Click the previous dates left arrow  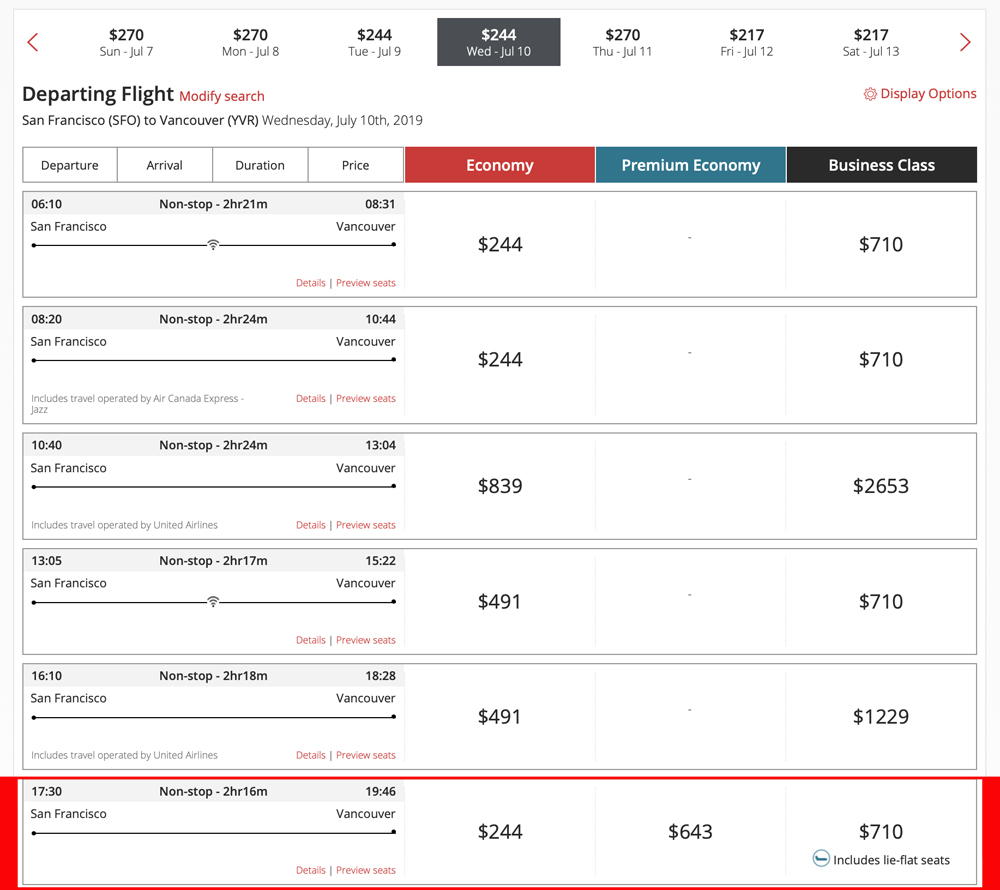pos(32,42)
